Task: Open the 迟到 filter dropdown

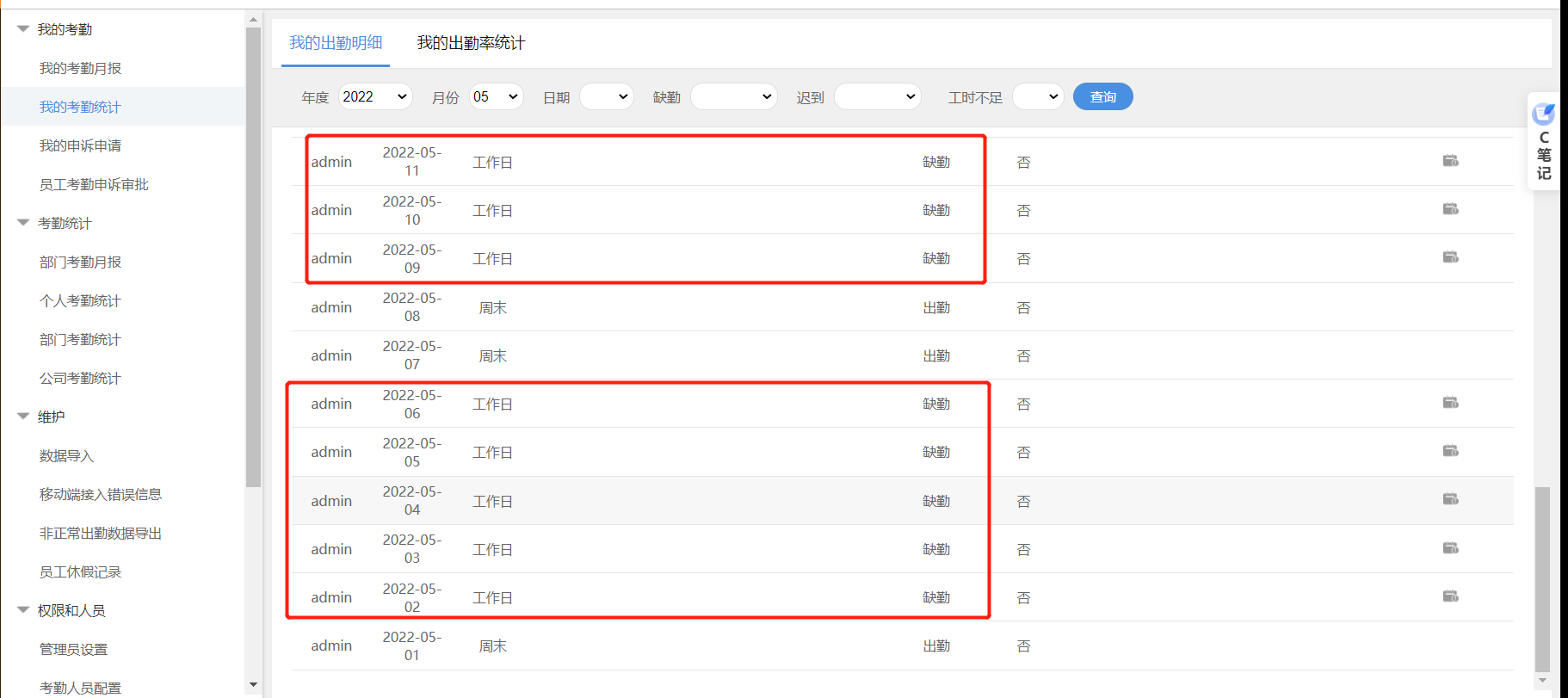Action: pos(877,97)
